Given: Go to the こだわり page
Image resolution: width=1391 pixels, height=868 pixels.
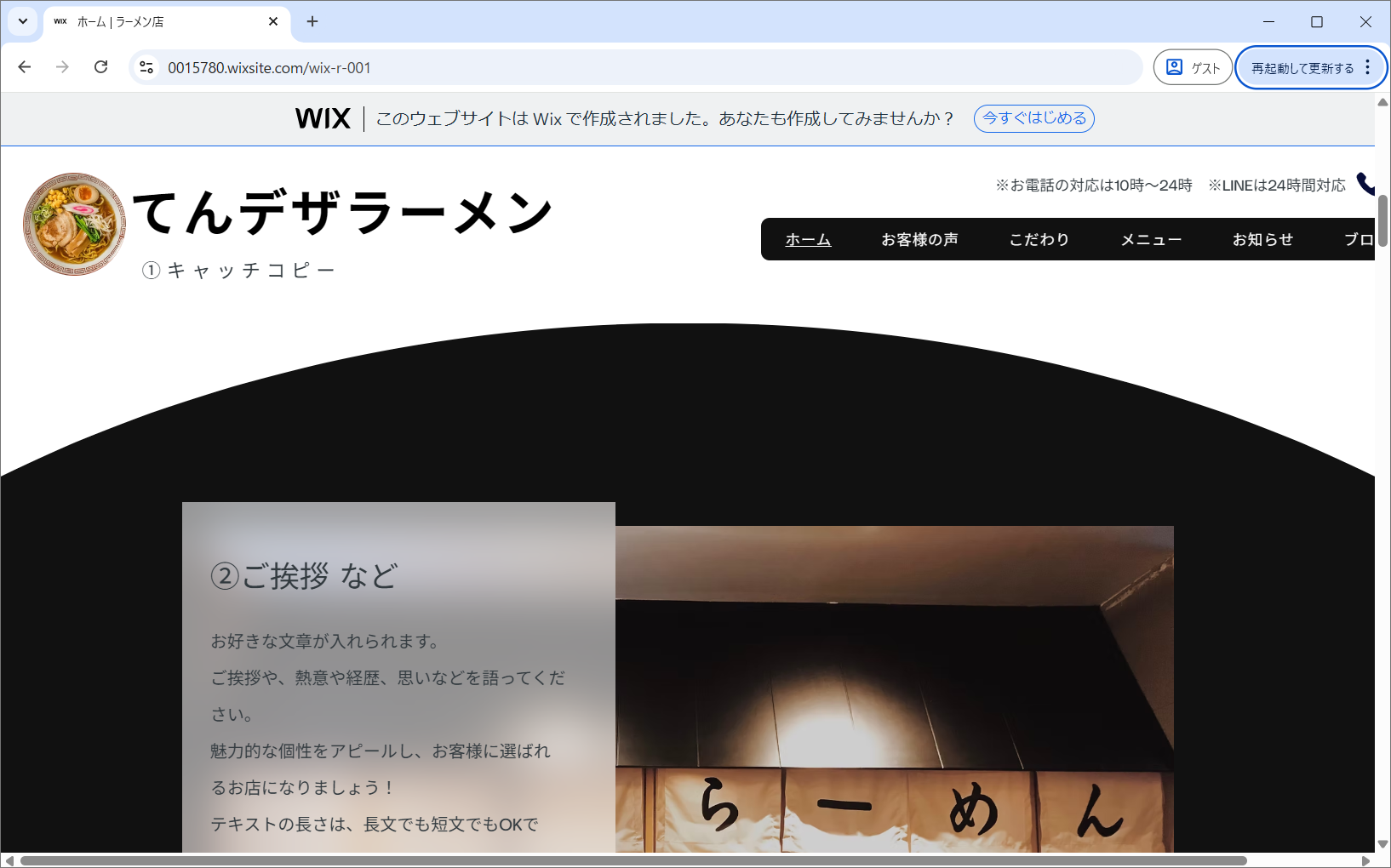Looking at the screenshot, I should (x=1039, y=240).
